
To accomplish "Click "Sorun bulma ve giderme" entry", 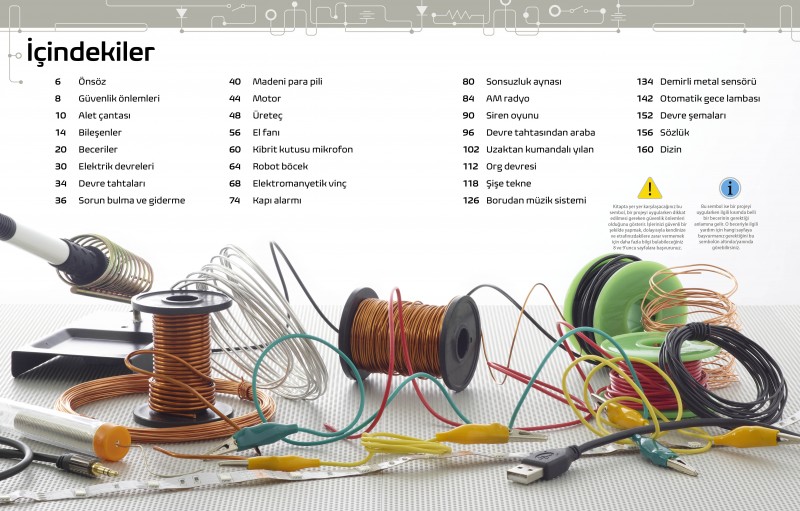I will click(132, 200).
